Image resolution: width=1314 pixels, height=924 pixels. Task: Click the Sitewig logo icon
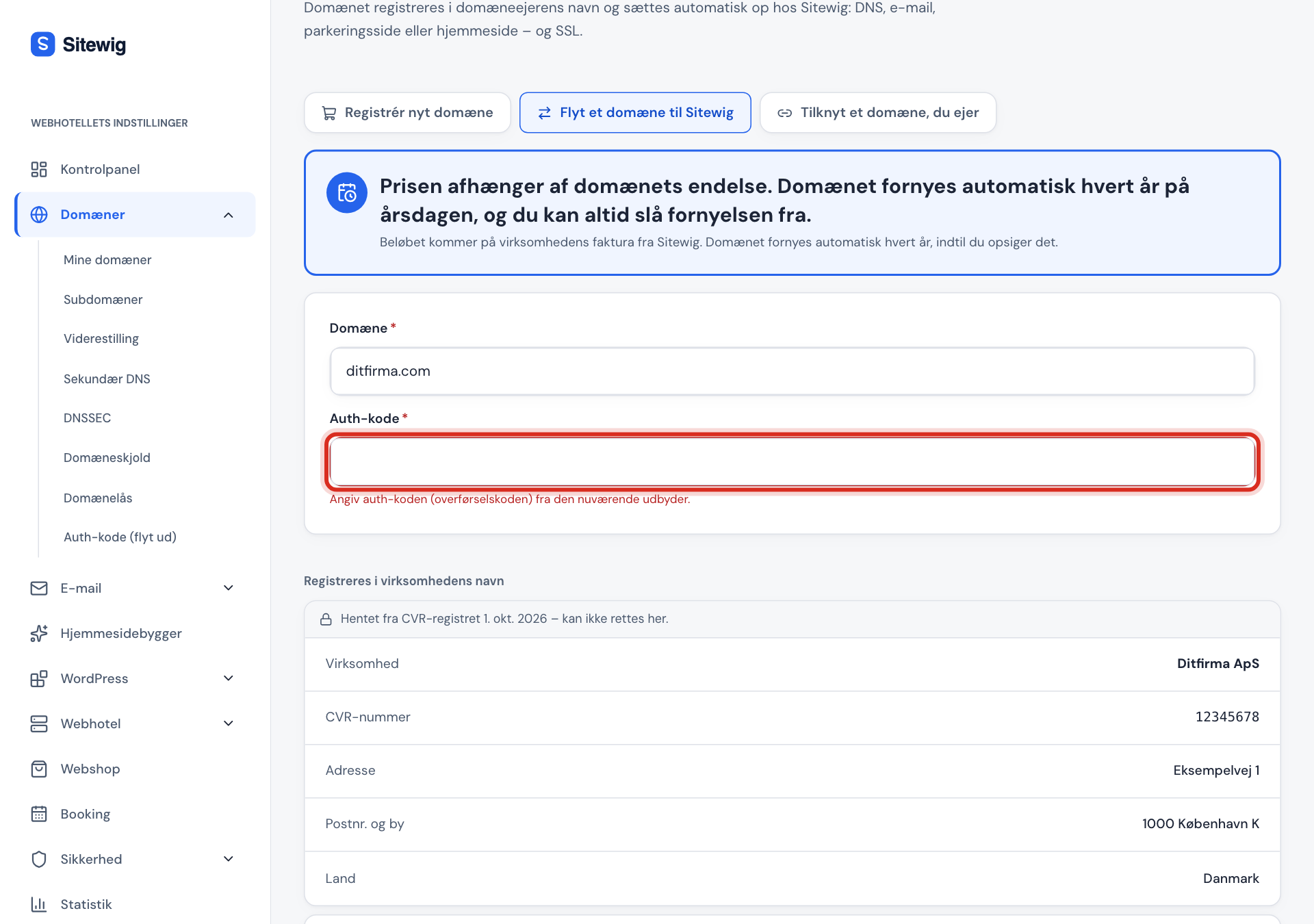tap(42, 44)
